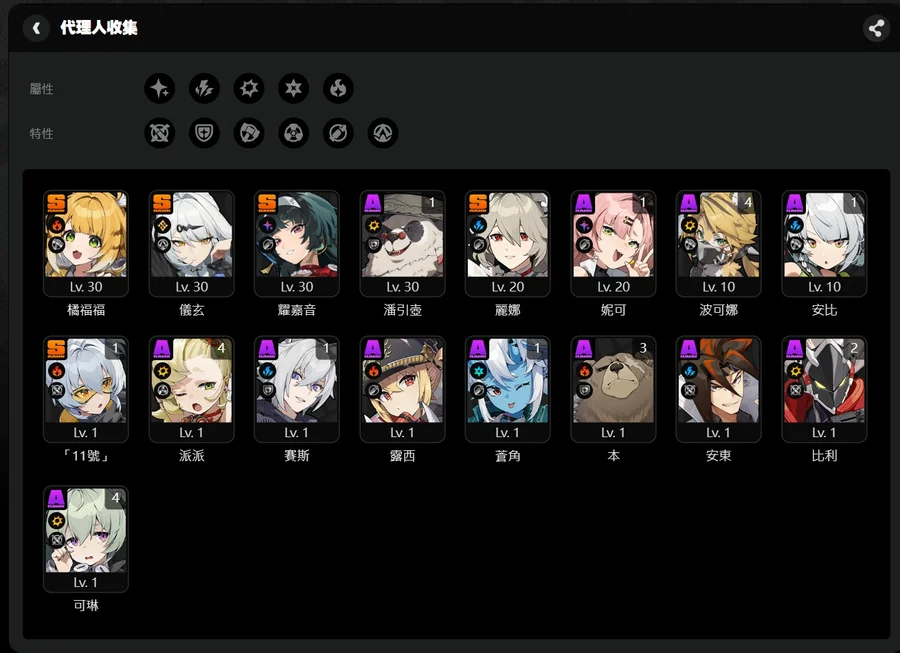Open agent card 潘引壺

coord(402,244)
